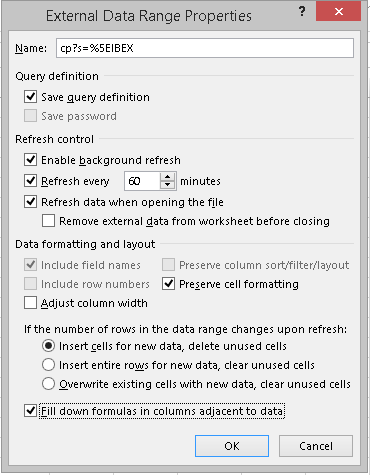Image resolution: width=370 pixels, height=475 pixels.
Task: Click the refresh minutes value box
Action: 142,181
